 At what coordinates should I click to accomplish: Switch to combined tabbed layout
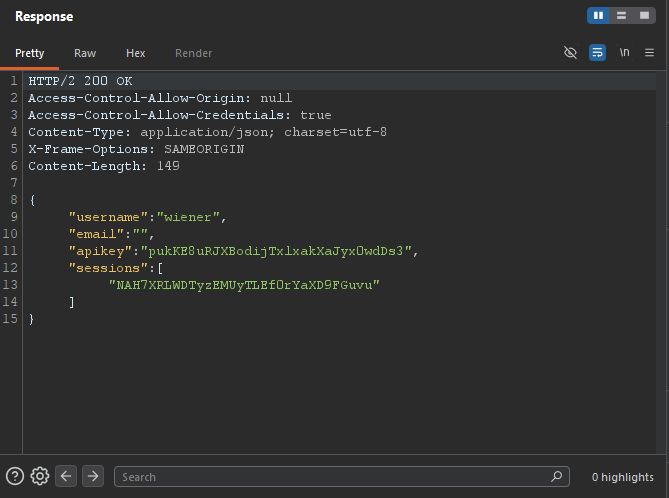644,16
